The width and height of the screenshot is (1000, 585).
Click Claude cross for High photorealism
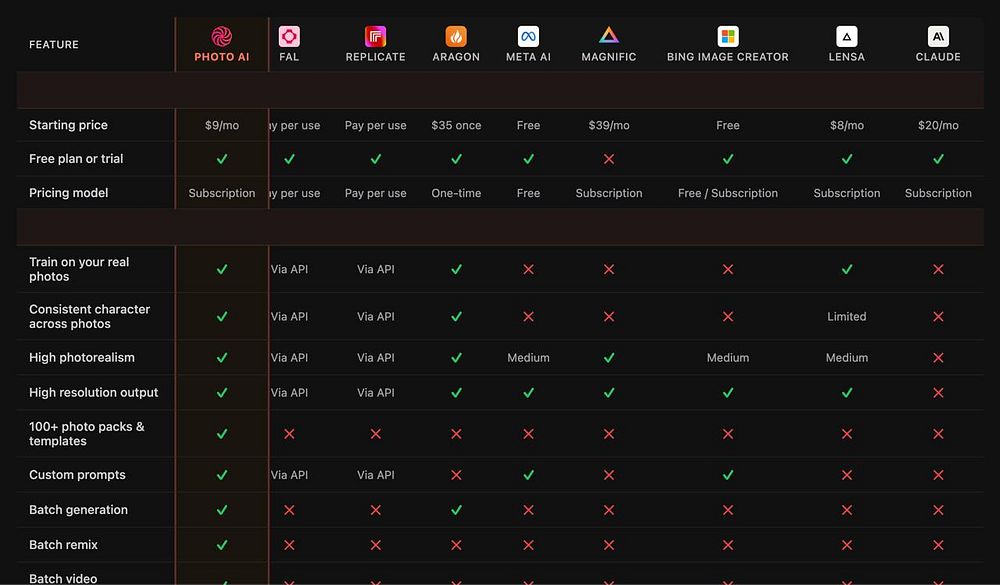[938, 358]
